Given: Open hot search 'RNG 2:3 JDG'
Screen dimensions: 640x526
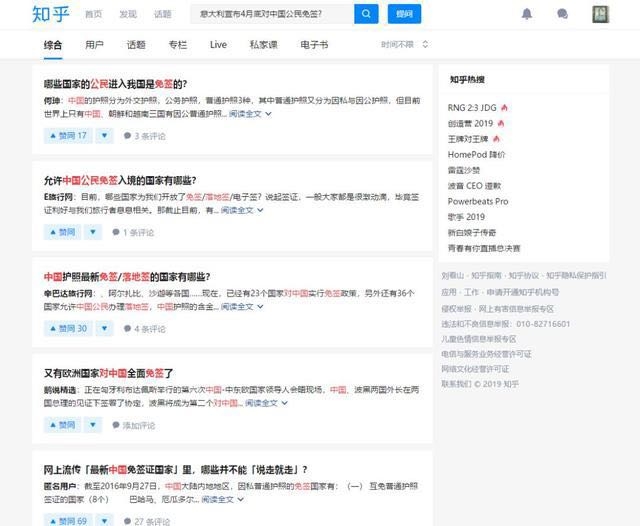Looking at the screenshot, I should [x=478, y=107].
